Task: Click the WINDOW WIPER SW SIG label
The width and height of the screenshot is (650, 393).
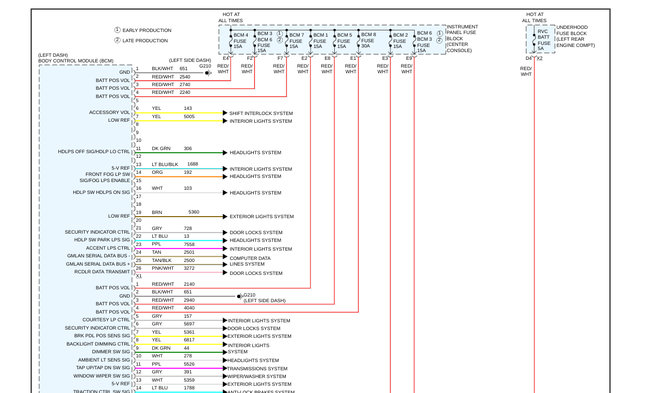Action: (102, 376)
